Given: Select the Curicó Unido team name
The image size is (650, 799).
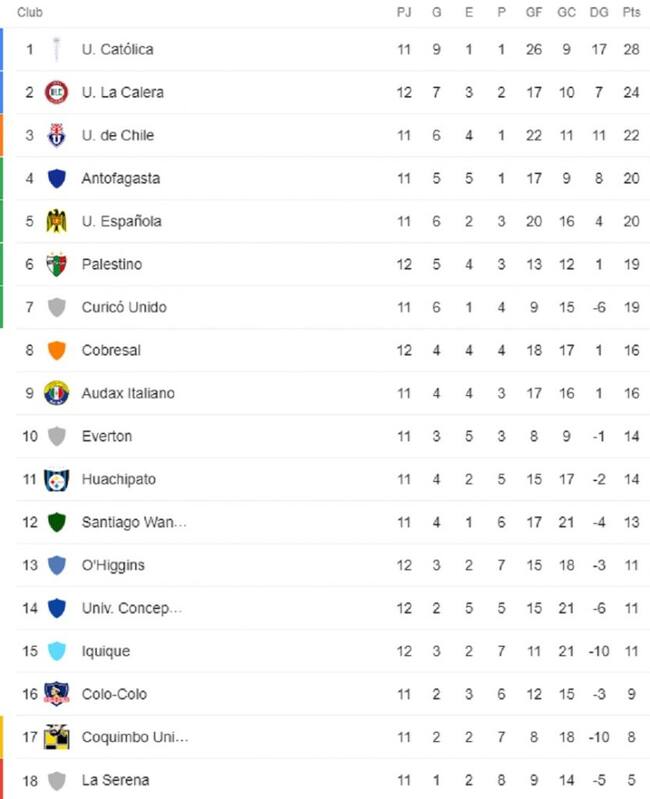Looking at the screenshot, I should (x=124, y=307).
